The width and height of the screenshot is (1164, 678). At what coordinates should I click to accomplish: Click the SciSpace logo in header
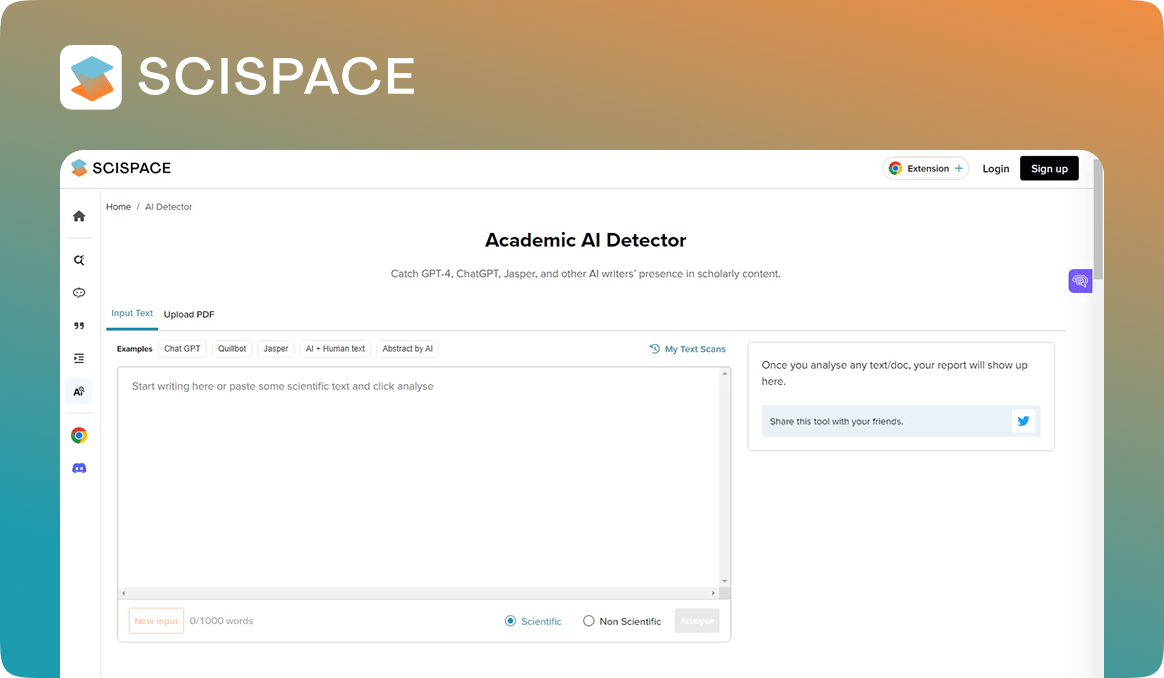click(121, 168)
